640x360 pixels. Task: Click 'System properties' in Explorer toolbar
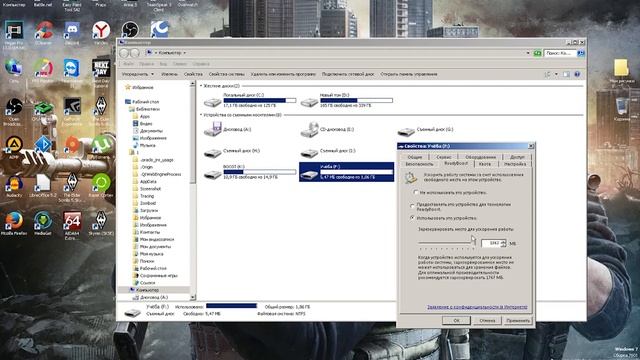(227, 74)
